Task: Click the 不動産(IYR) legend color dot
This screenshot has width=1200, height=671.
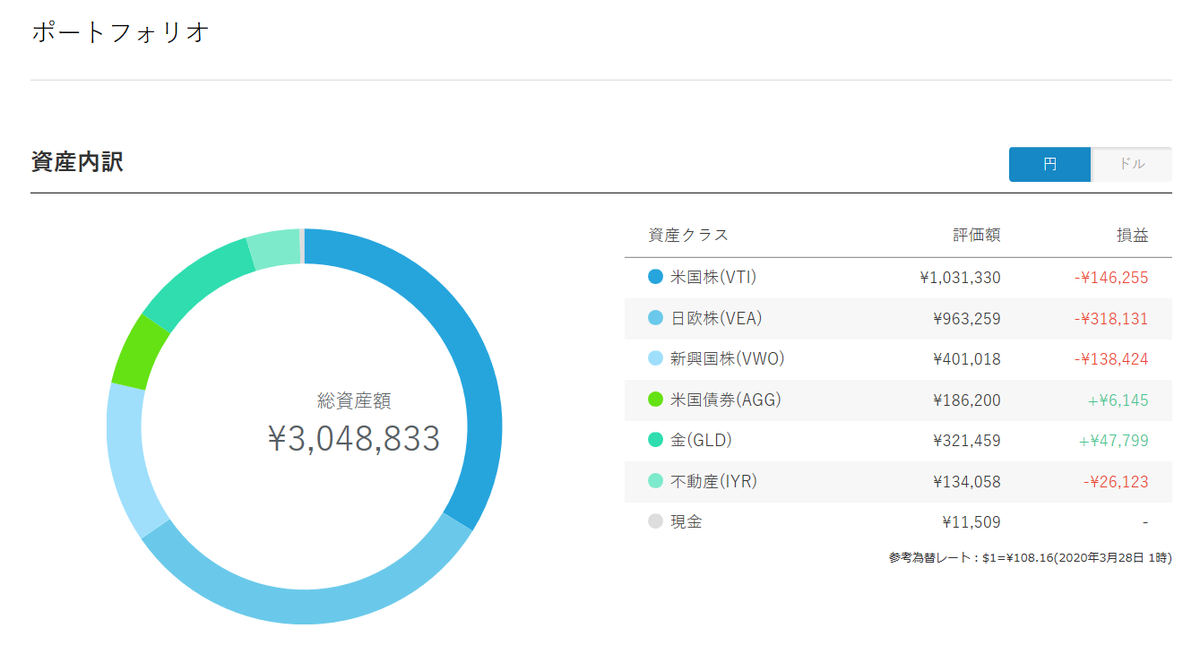Action: (656, 481)
